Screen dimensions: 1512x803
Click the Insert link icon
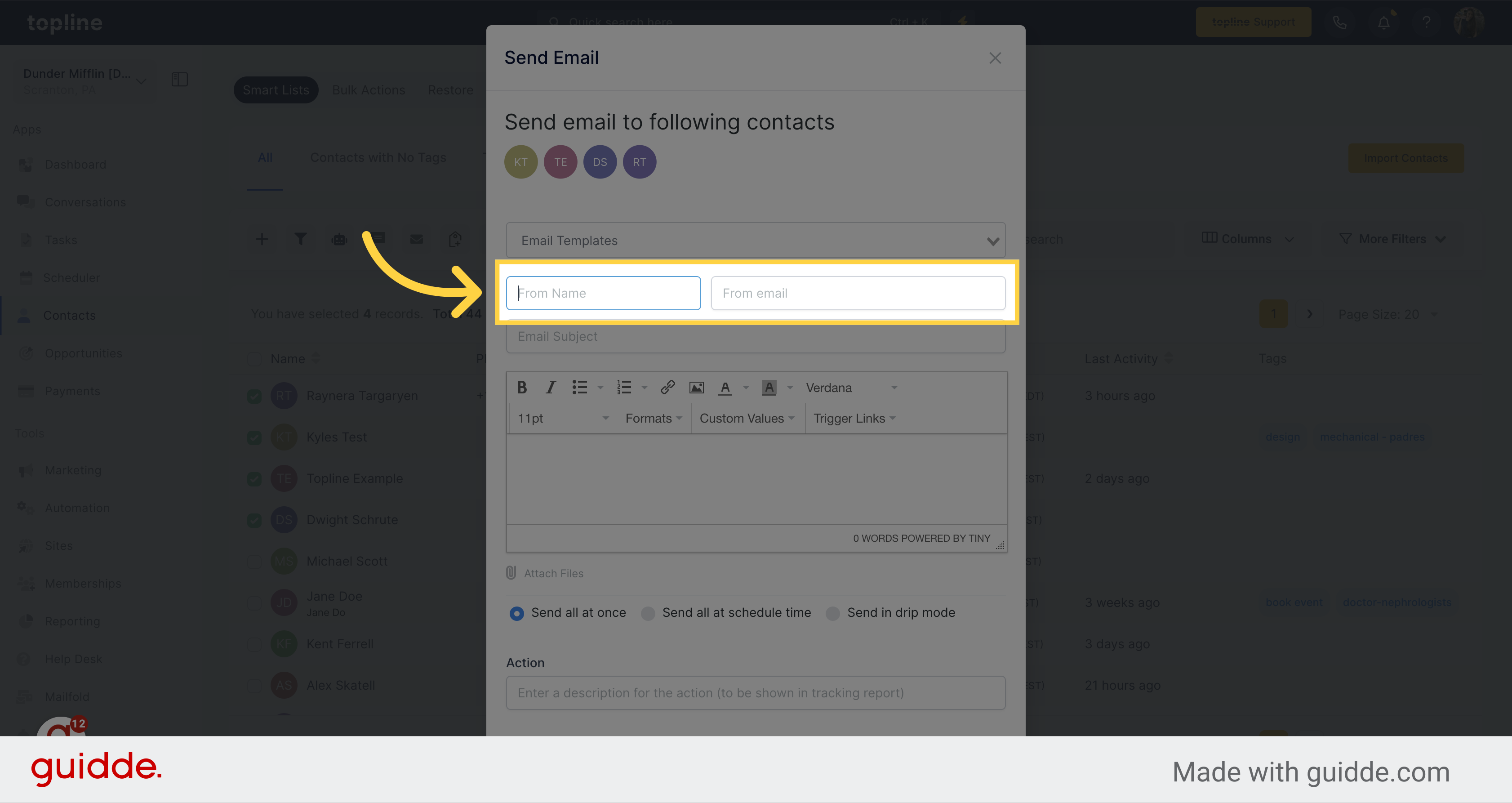666,388
